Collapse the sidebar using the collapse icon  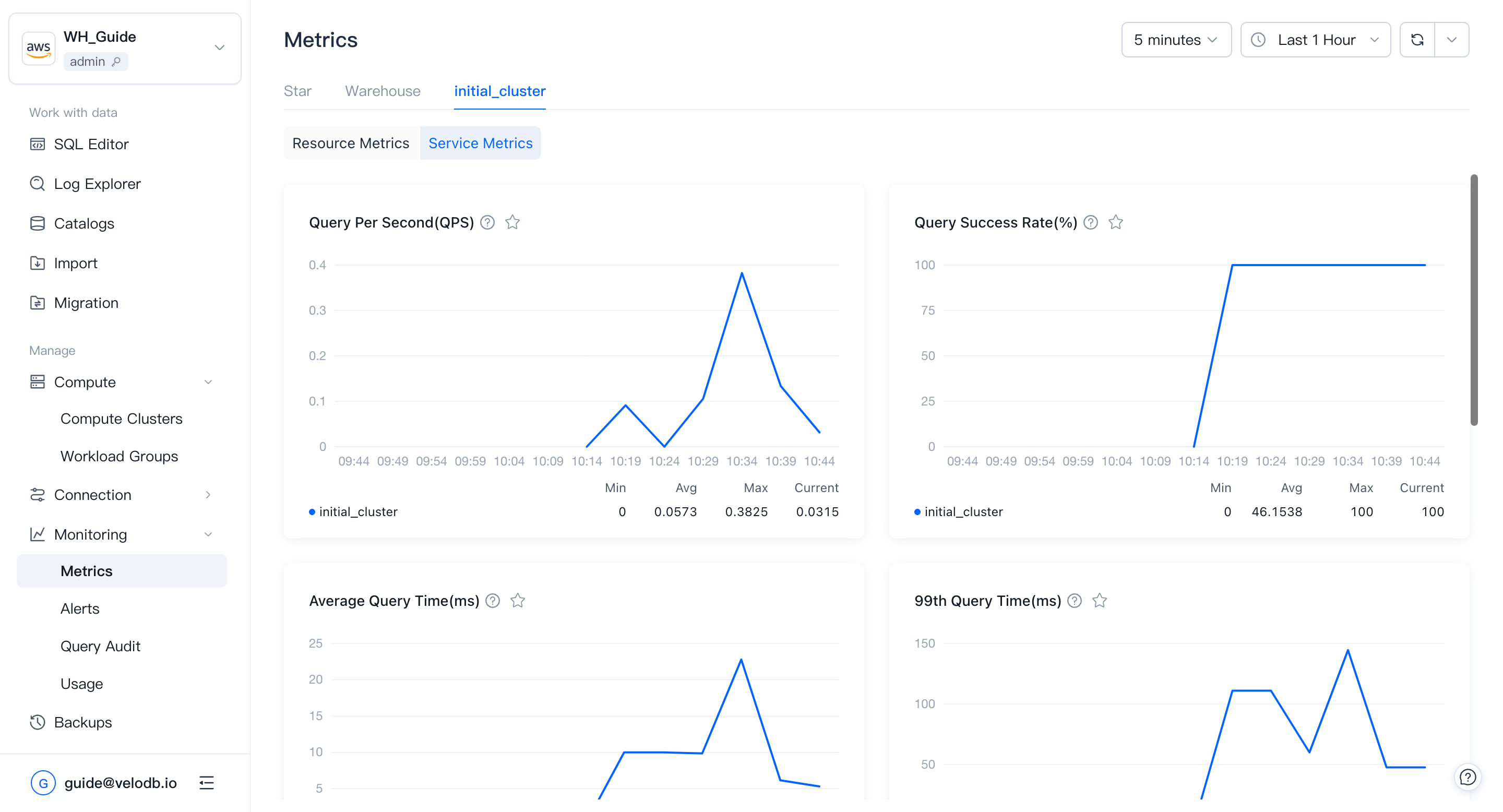coord(207,782)
